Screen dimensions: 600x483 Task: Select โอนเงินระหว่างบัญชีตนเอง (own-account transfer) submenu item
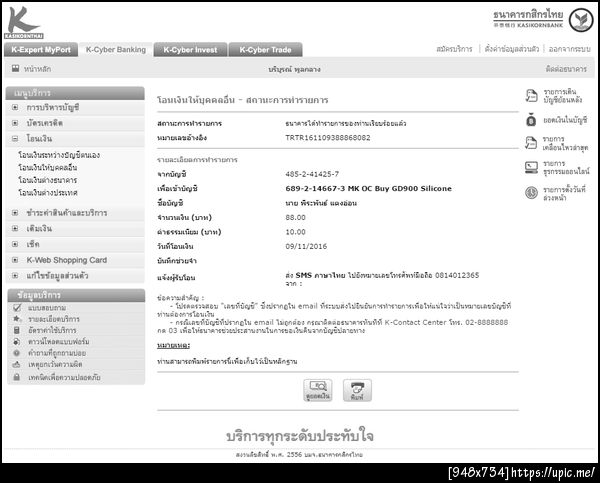pos(59,155)
